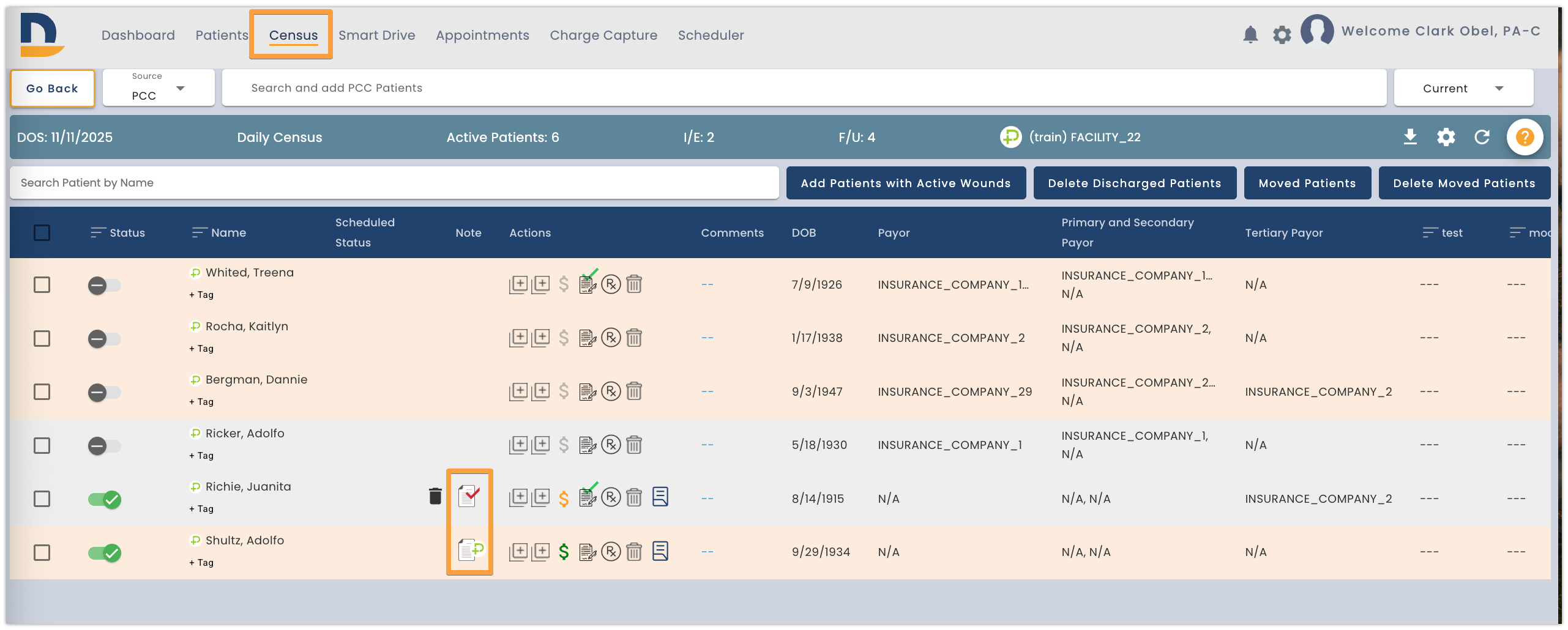Expand the Current dropdown
Viewport: 1568px width, 630px height.
coord(1463,88)
